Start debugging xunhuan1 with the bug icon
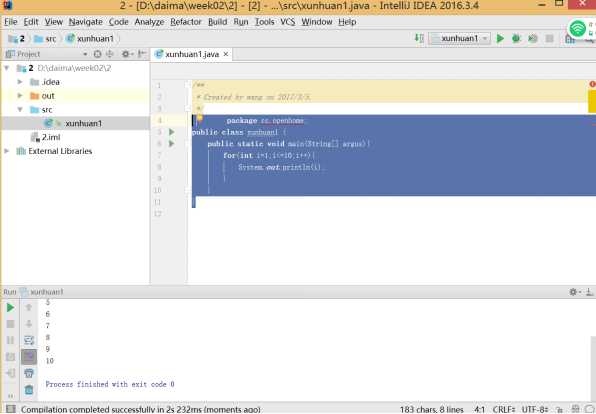This screenshot has width=596, height=414. (516, 38)
